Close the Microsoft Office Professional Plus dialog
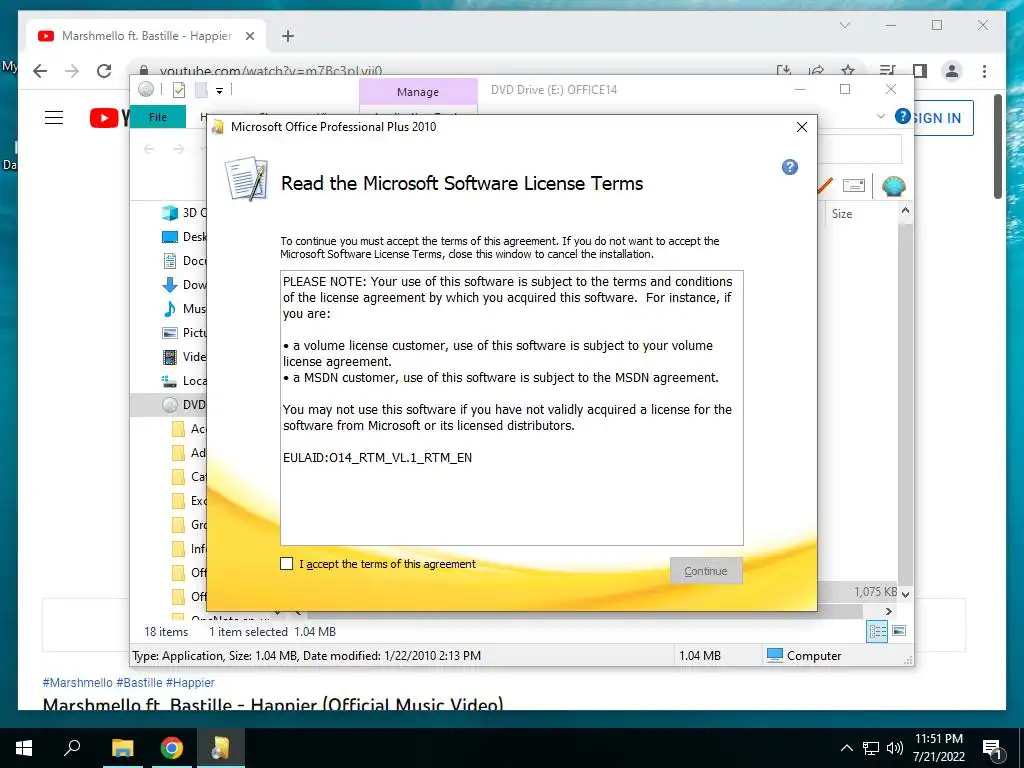The image size is (1024, 768). 802,127
